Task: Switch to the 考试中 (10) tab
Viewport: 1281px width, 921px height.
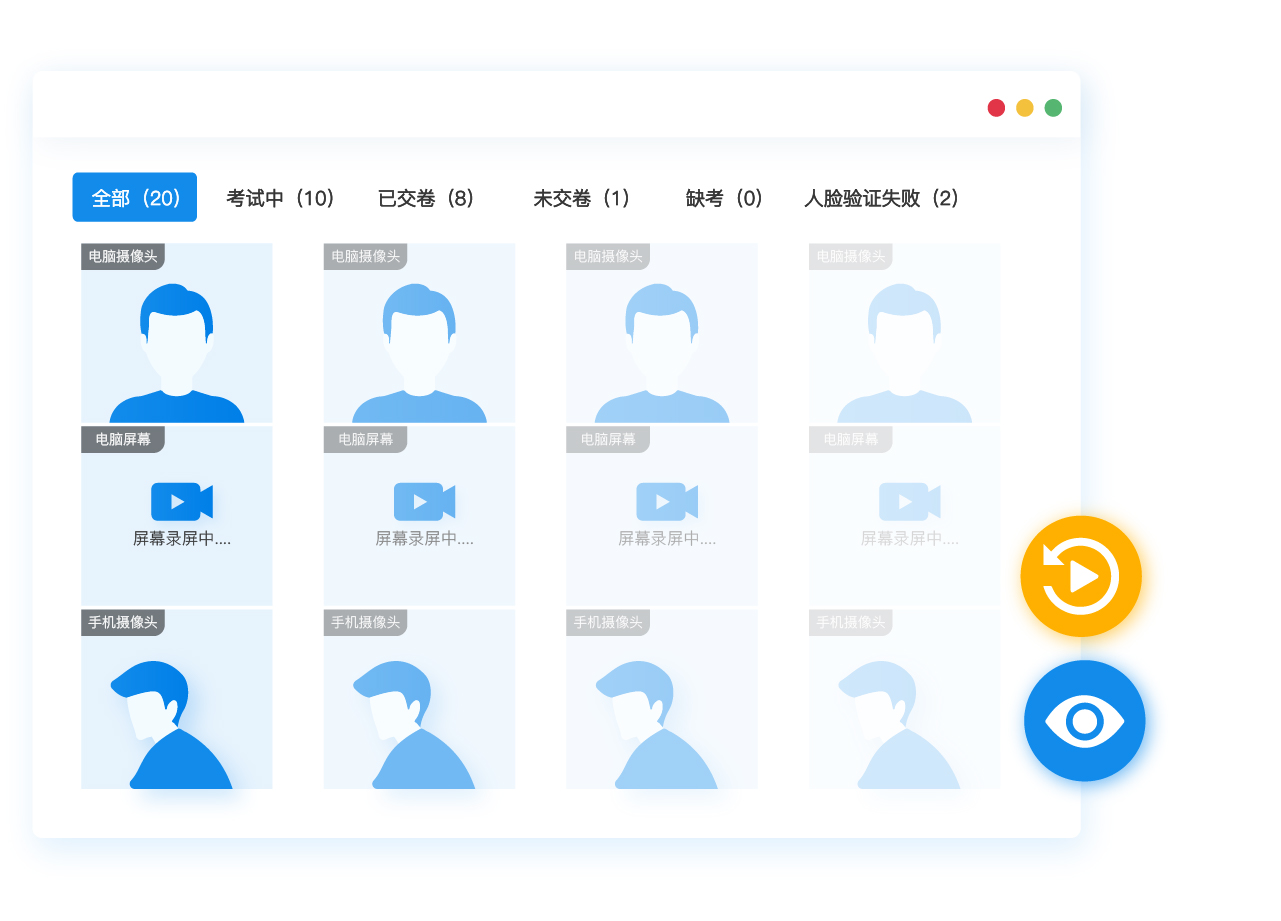Action: click(281, 198)
